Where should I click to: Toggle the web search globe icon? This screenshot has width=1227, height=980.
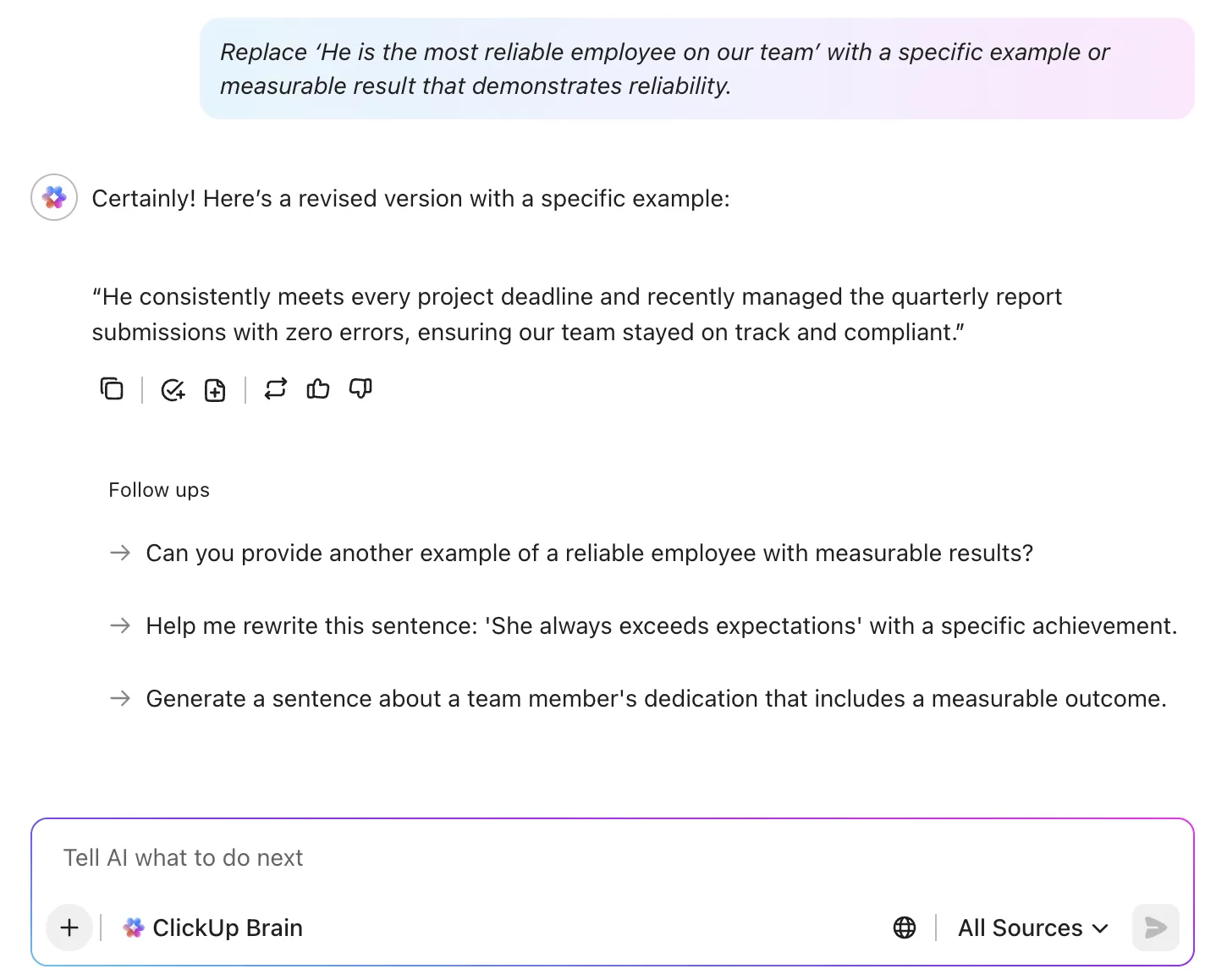(905, 928)
